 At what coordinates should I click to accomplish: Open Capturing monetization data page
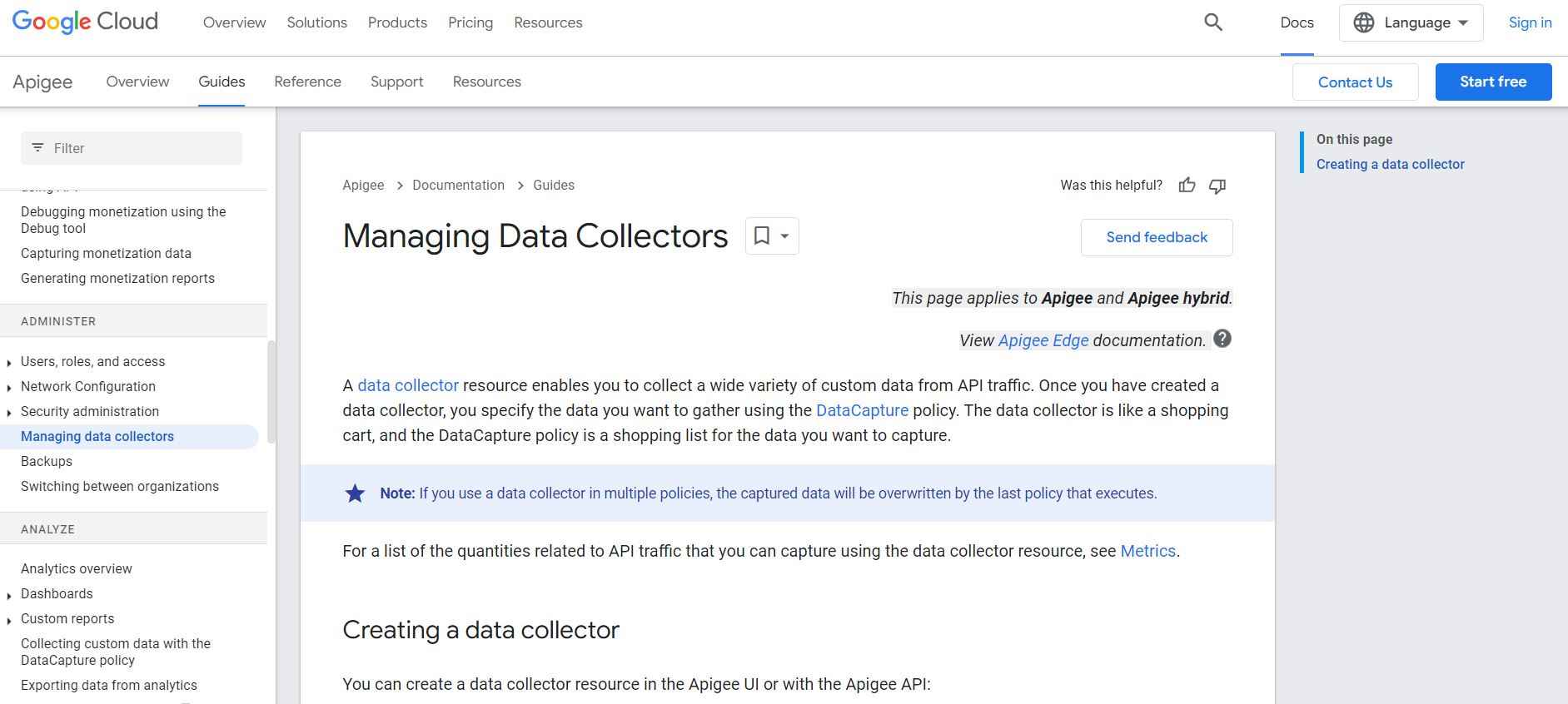click(106, 253)
